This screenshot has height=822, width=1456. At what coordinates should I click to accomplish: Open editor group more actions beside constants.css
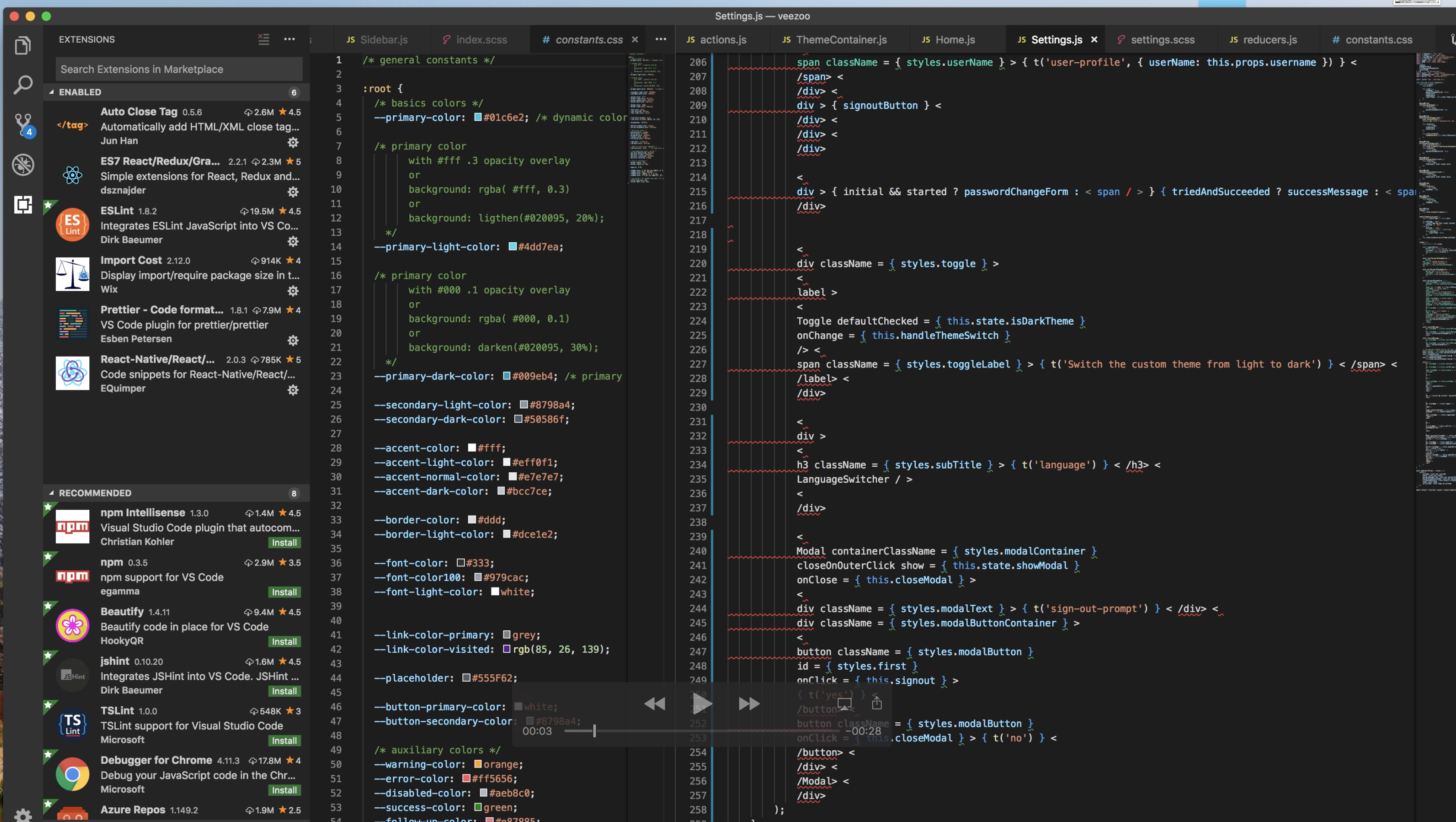[x=661, y=39]
